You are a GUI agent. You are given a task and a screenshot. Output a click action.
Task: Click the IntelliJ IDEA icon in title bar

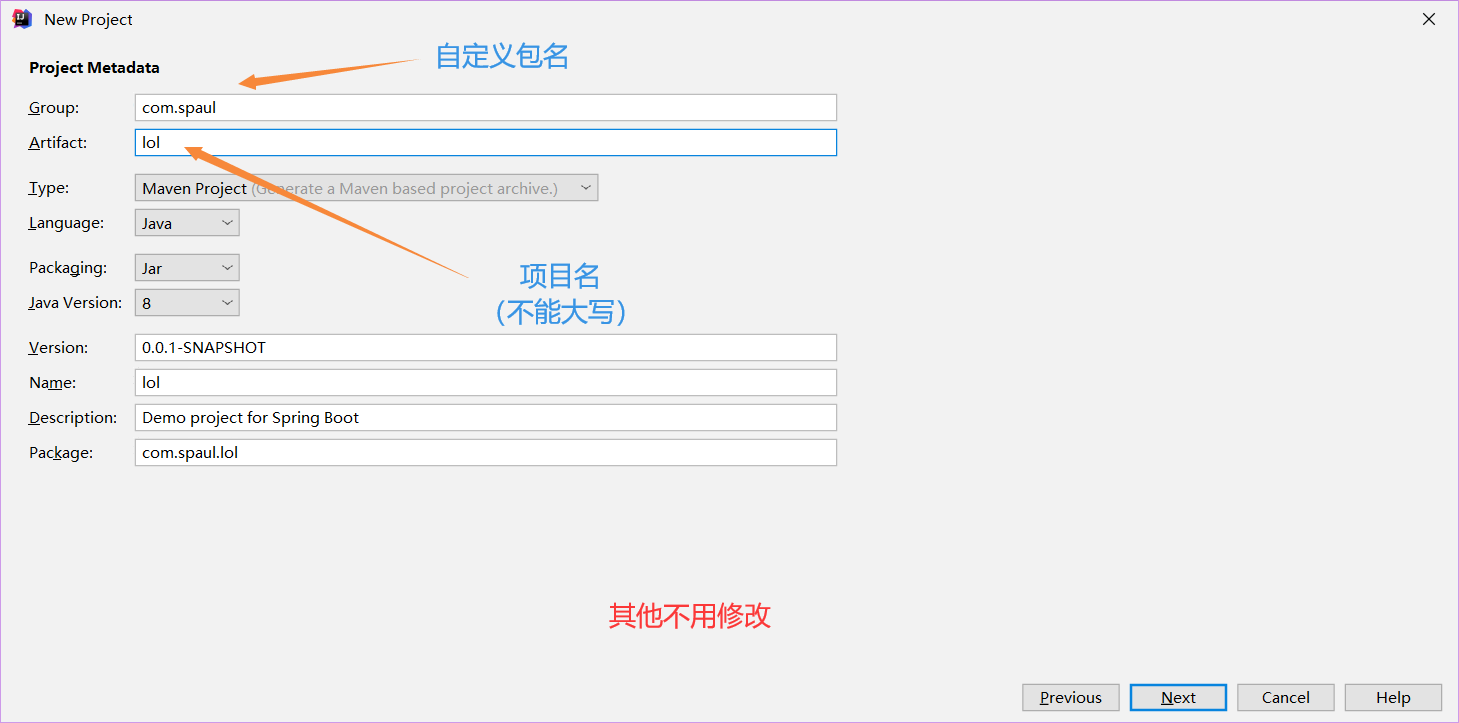click(20, 19)
